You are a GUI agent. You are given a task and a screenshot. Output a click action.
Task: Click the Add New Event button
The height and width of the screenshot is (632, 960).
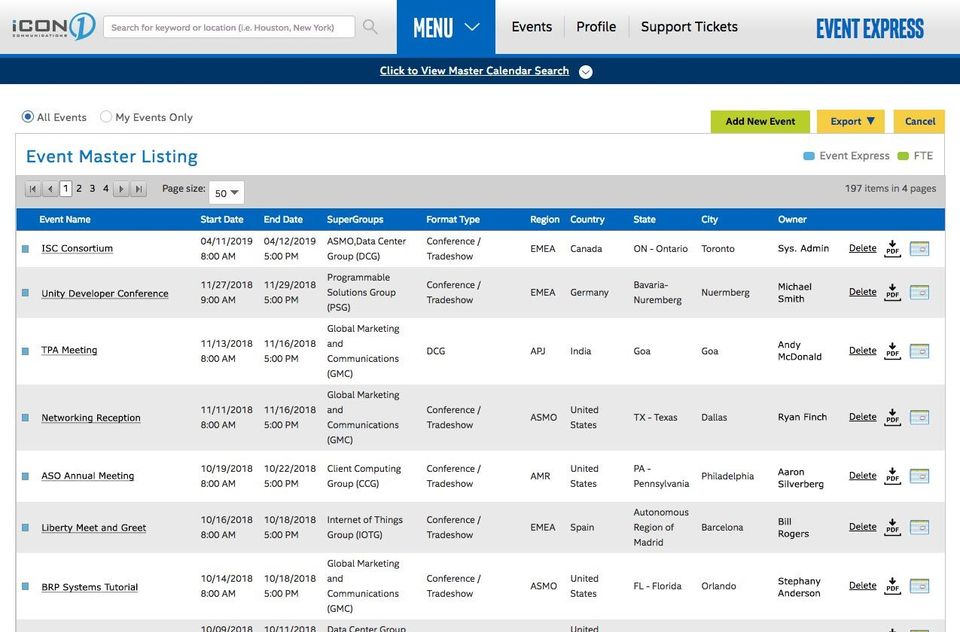coord(760,121)
